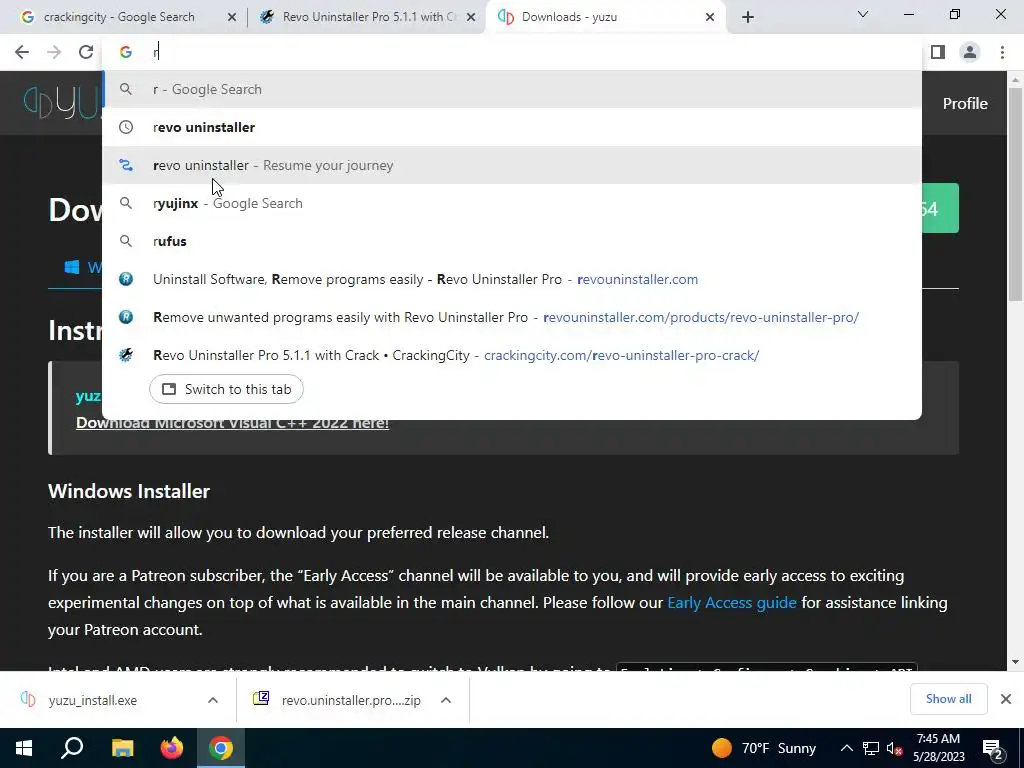Go back to the previous page

[x=22, y=52]
